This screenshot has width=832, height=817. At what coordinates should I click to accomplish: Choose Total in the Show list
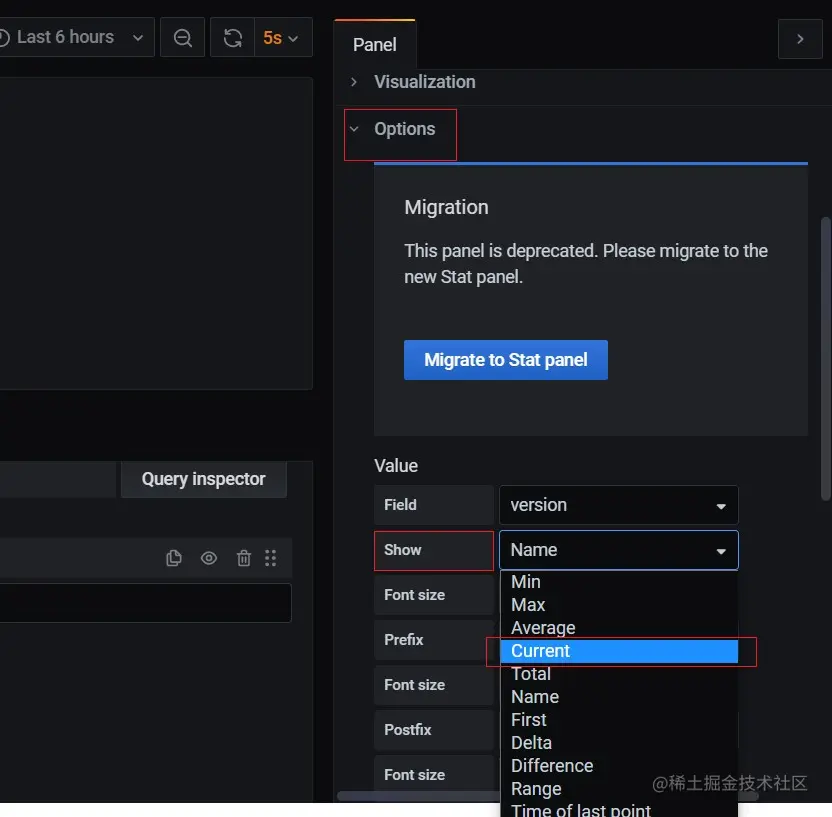(619, 674)
